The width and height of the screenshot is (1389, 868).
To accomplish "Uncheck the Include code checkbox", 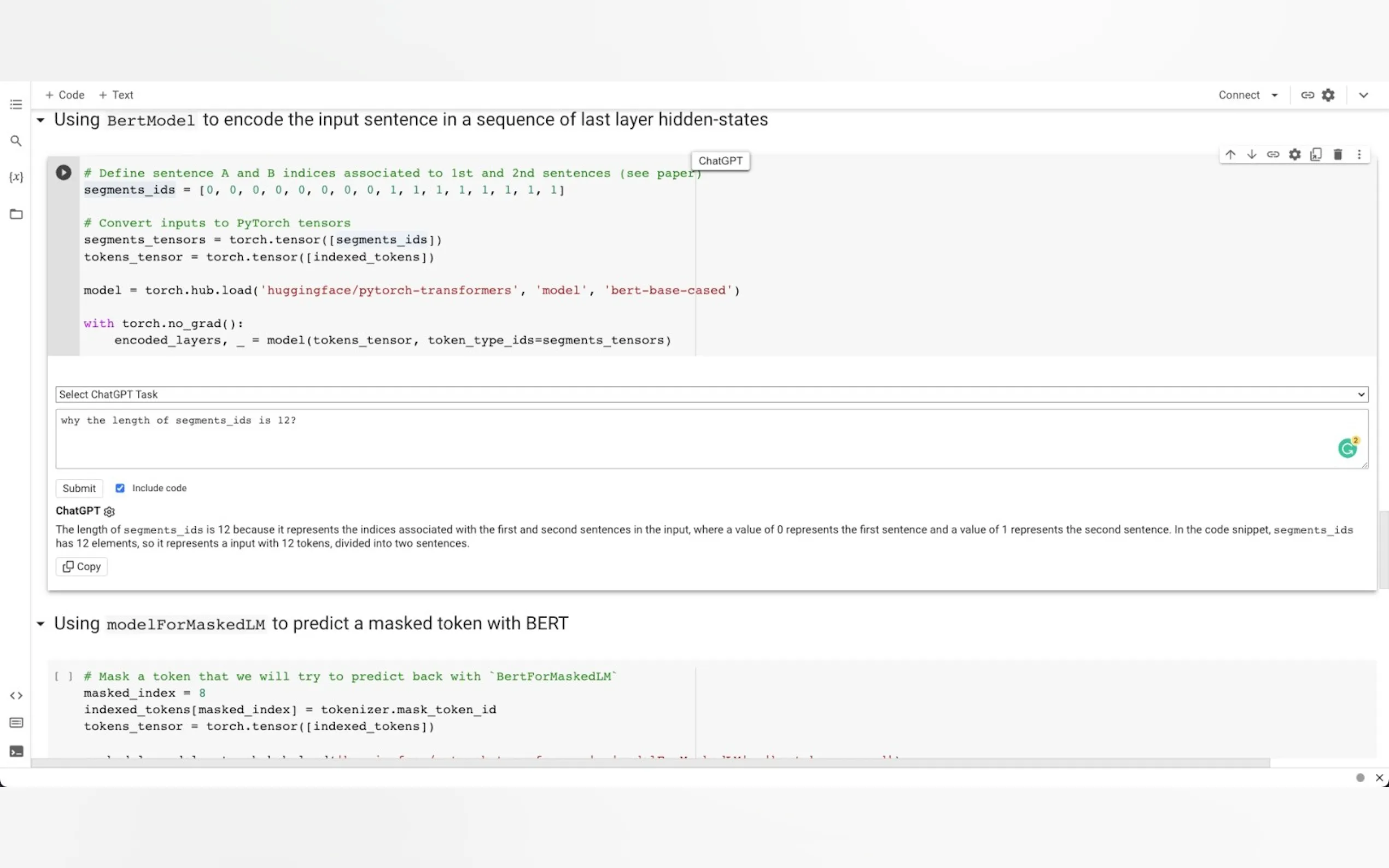I will tap(120, 488).
